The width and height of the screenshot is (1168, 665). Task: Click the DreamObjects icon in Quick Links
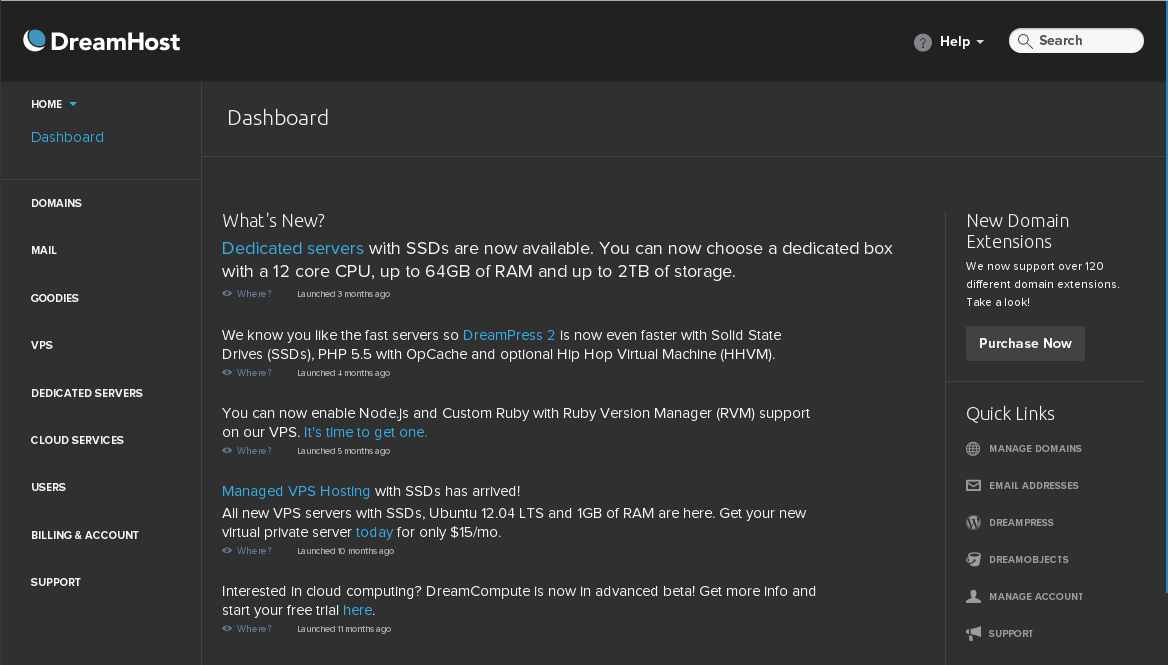tap(973, 559)
